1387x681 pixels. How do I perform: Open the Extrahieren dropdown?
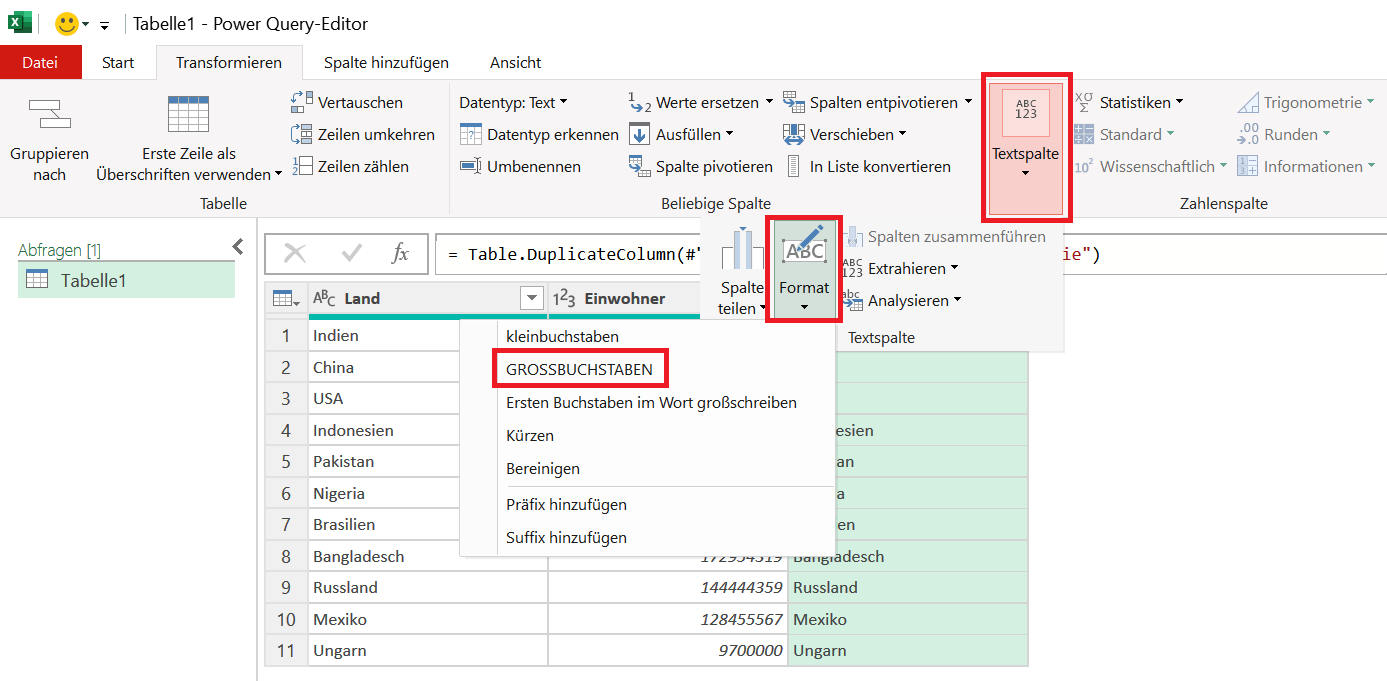tap(901, 268)
